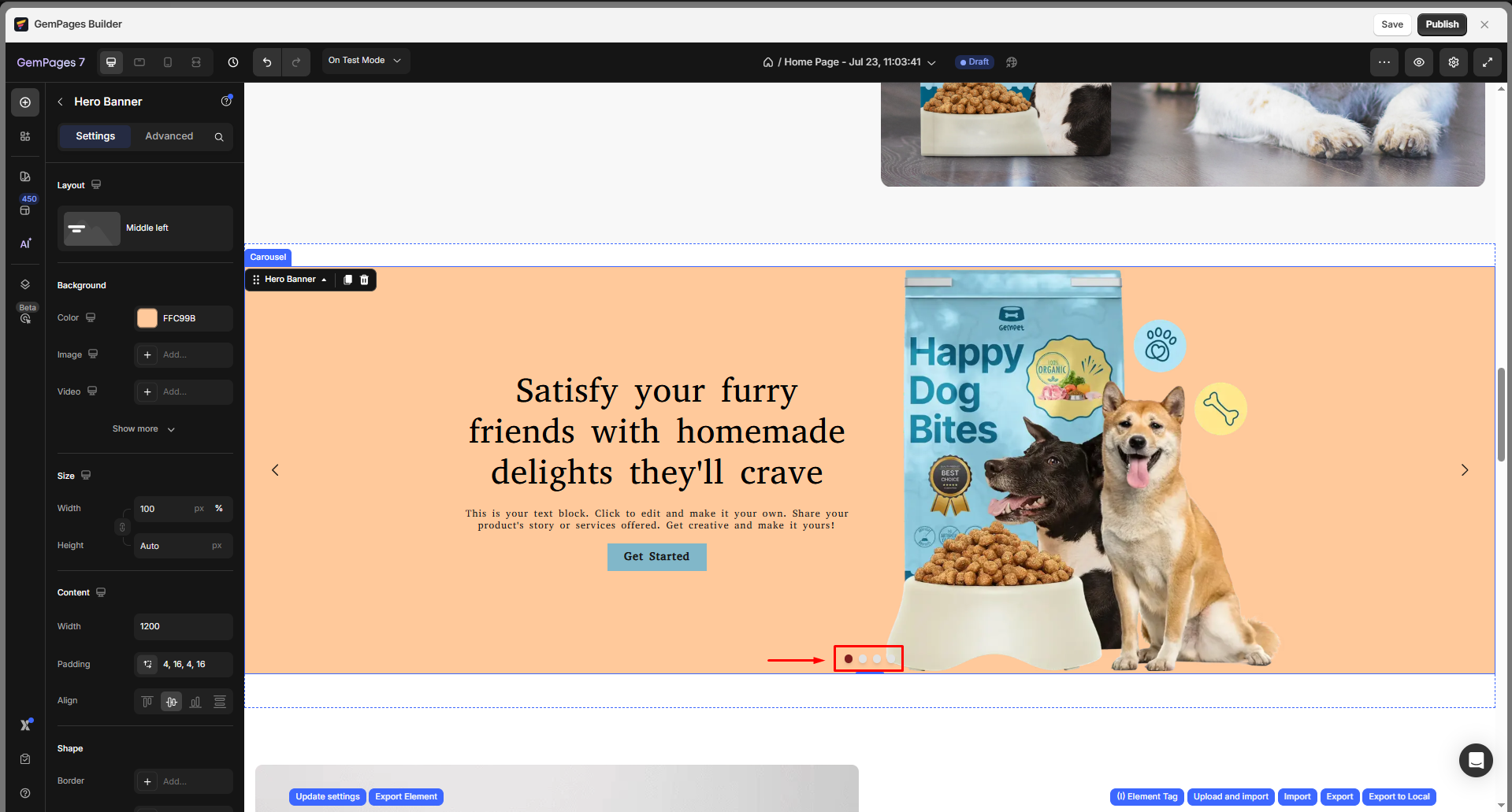Duplicate the Hero Banner element

point(347,280)
